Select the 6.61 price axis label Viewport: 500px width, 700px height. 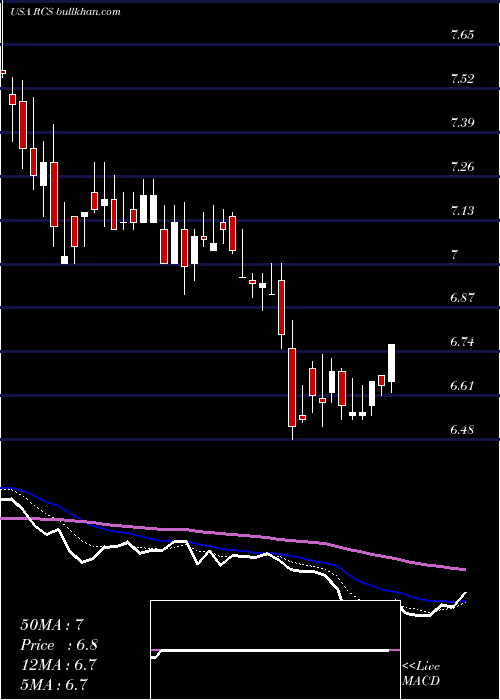coord(462,386)
